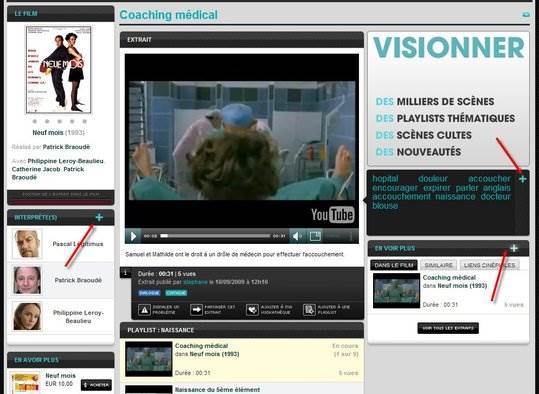Open the Neuf mois movie poster
The height and width of the screenshot is (394, 539).
tap(59, 70)
